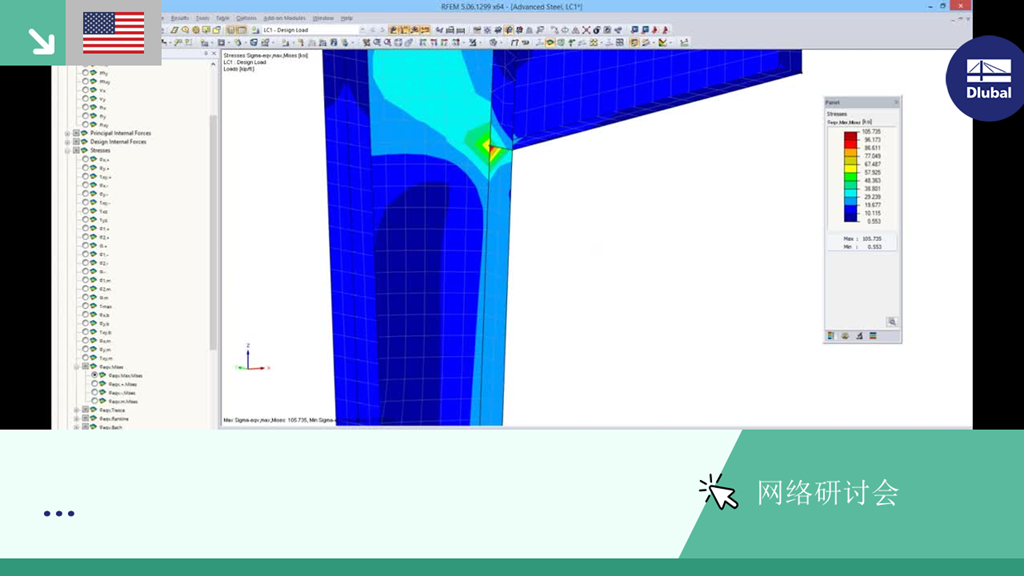Screen dimensions: 1024x576
Task: Click the high-stress hotspot at joint corner
Action: (x=492, y=150)
